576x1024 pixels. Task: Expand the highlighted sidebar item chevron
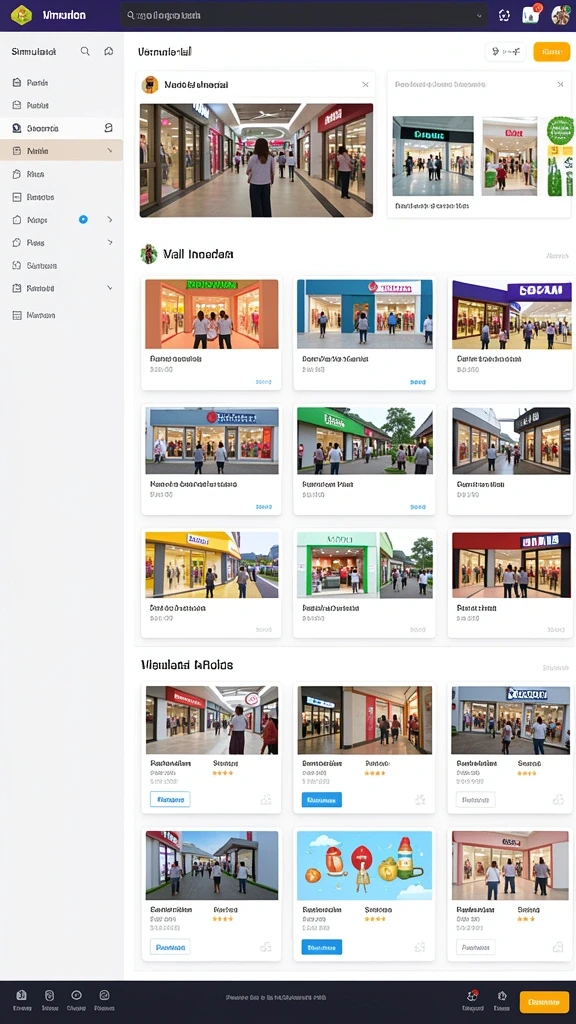pyautogui.click(x=109, y=151)
